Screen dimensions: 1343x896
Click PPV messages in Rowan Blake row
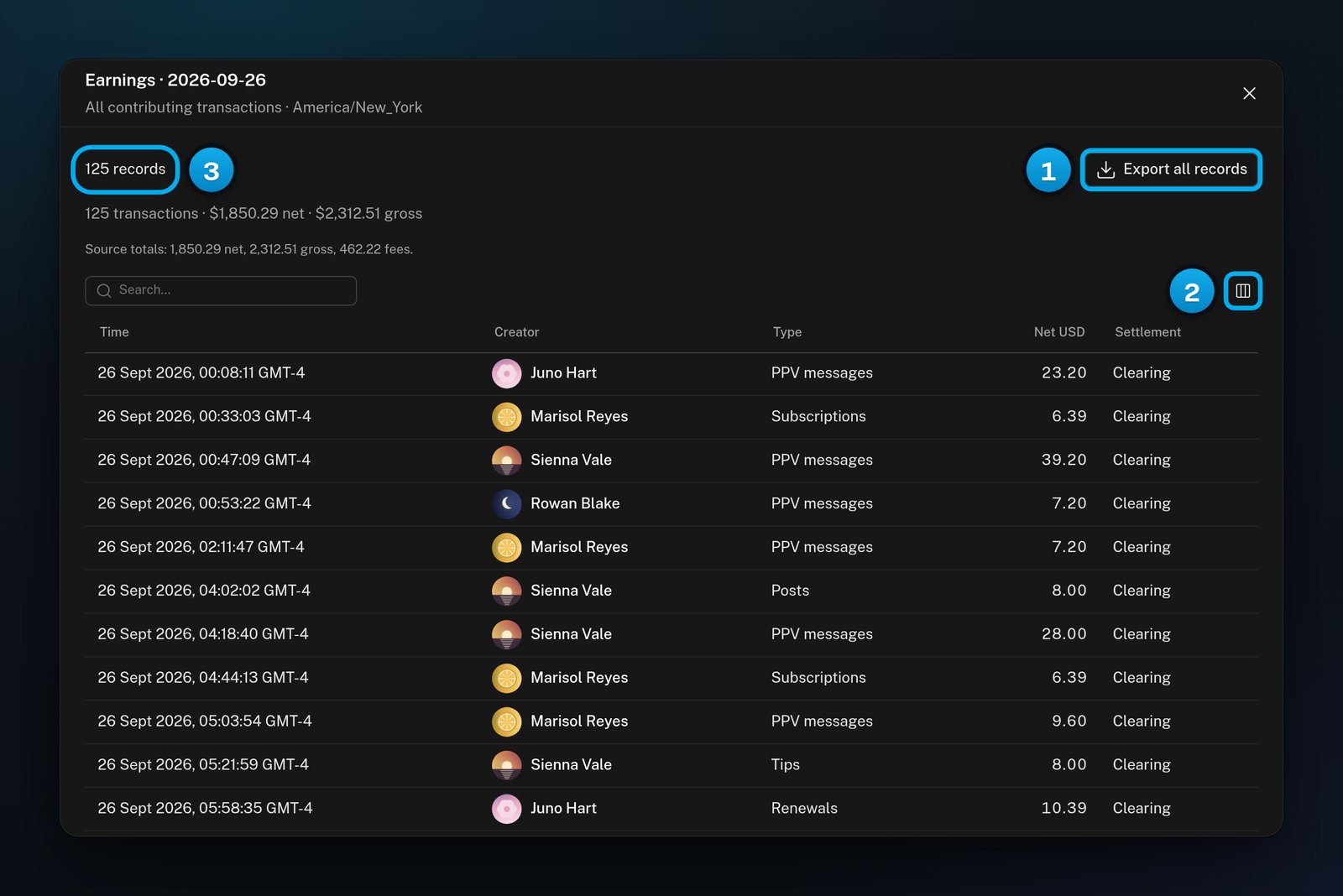pos(822,503)
